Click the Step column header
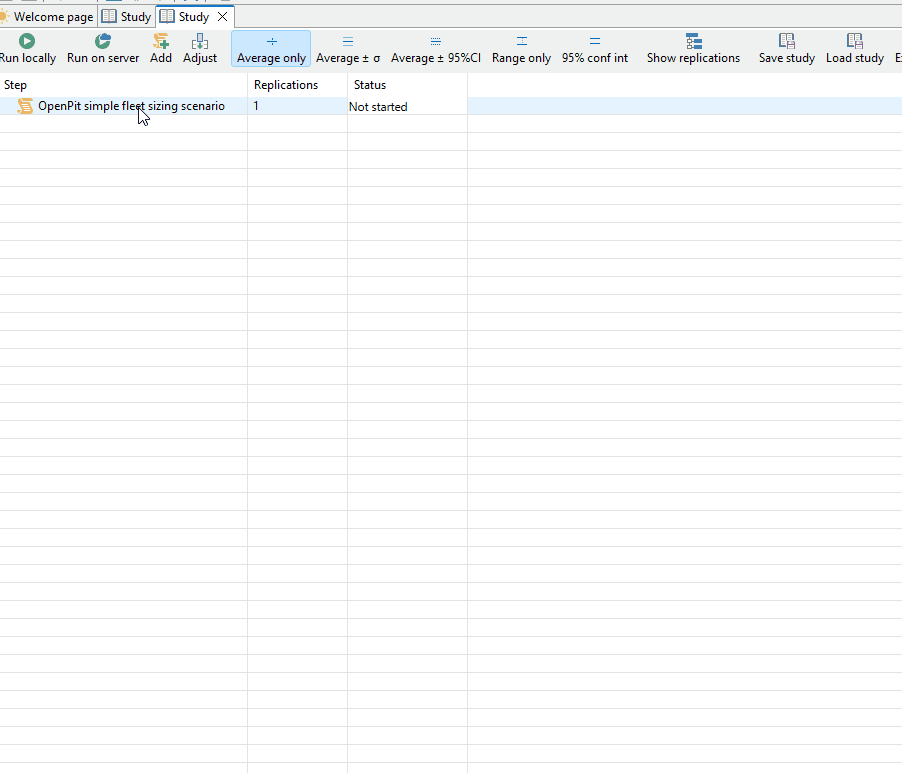Screen dimensions: 902x773 (x=124, y=85)
